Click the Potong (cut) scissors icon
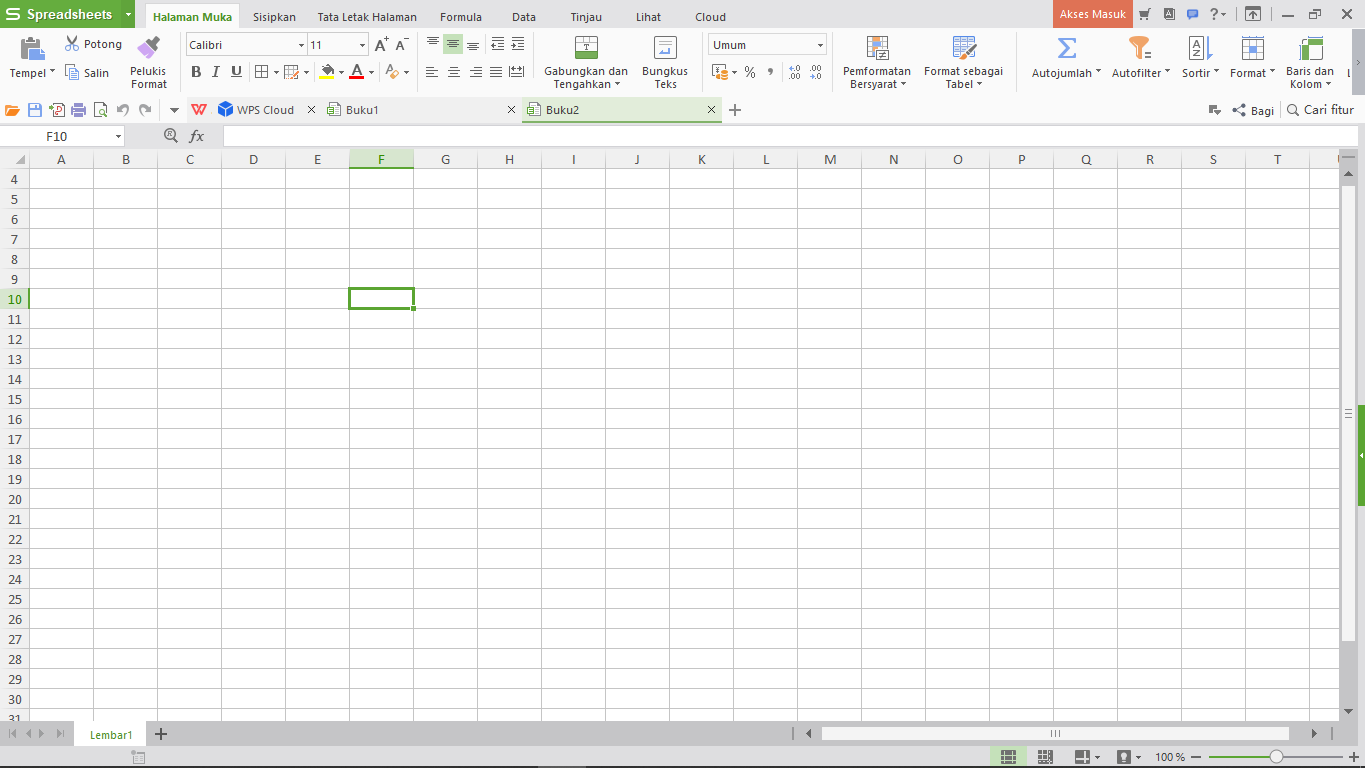The image size is (1365, 768). click(x=72, y=44)
